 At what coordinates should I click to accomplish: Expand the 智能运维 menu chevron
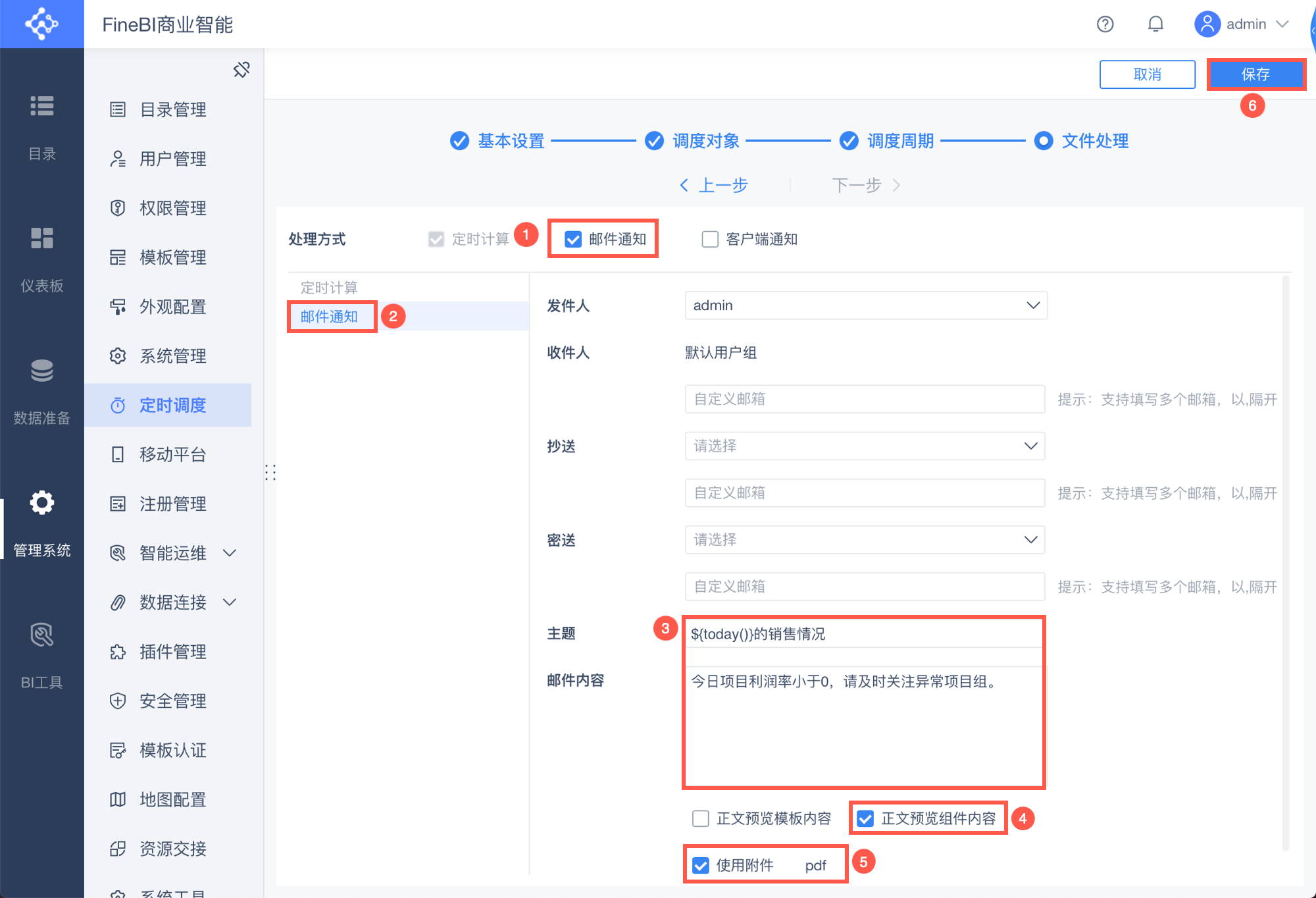pyautogui.click(x=230, y=553)
